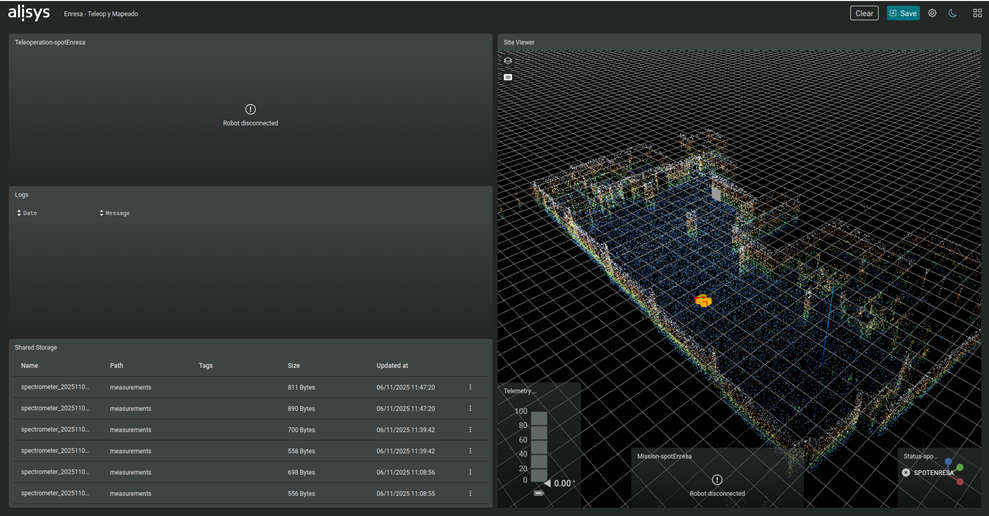Viewport: 989px width, 516px height.
Task: Click the Telemetry panel title
Action: pos(520,391)
